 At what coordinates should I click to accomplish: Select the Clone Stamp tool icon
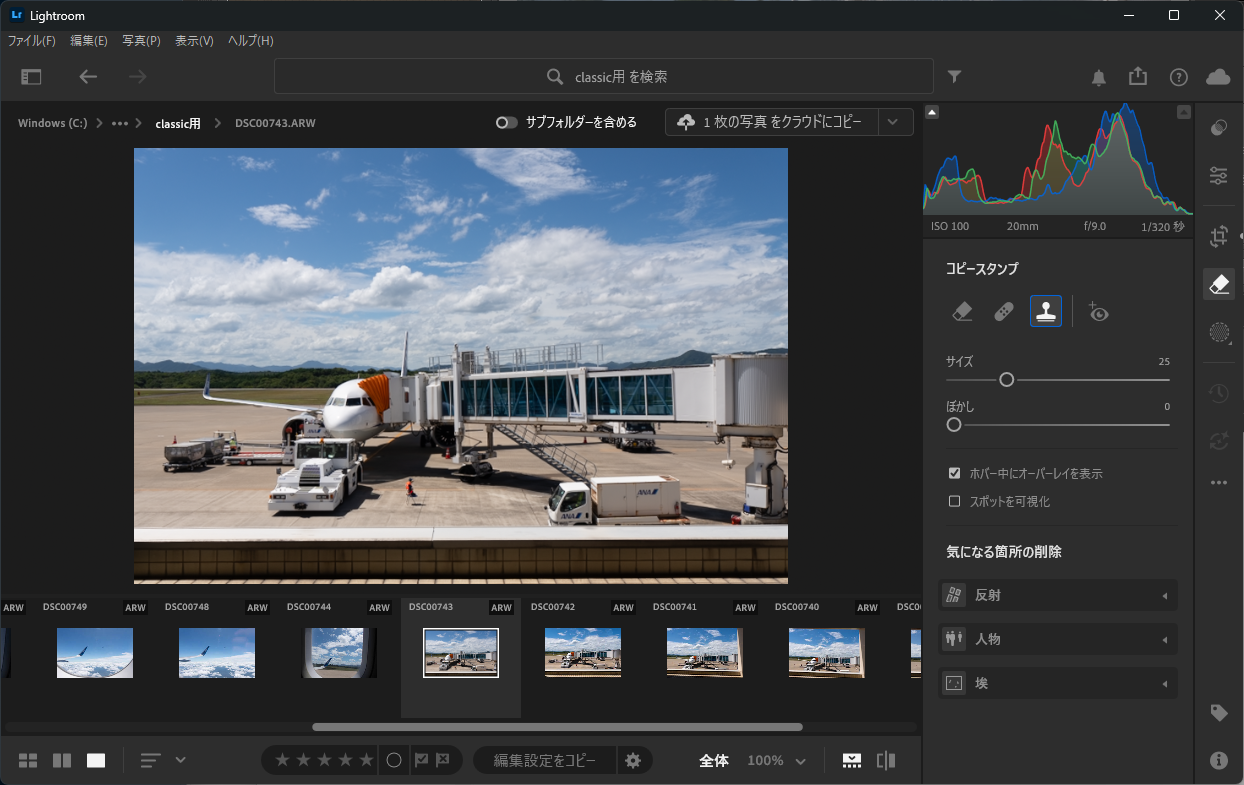(1046, 312)
